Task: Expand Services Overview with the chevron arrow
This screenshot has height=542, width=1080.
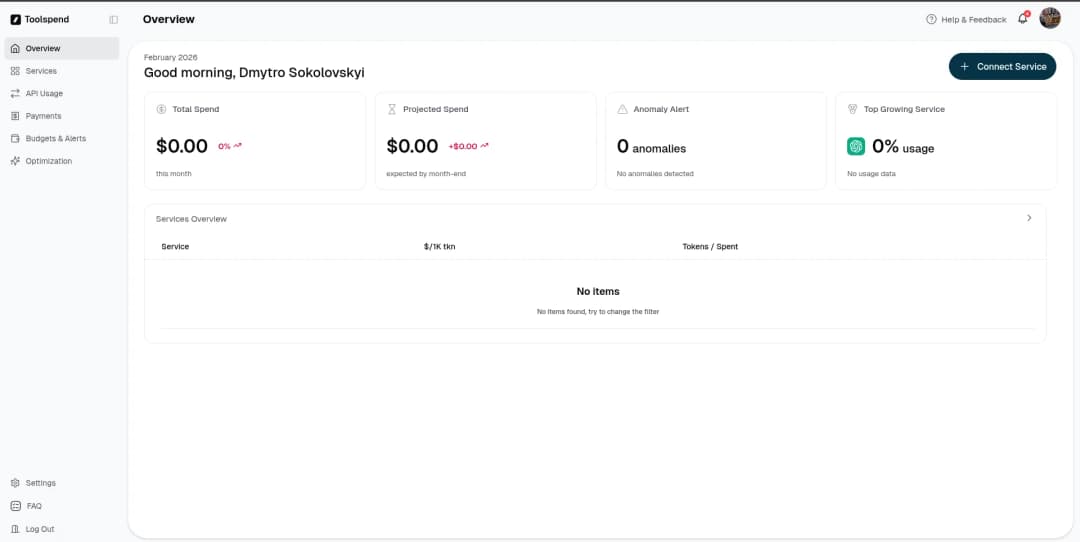Action: [1029, 218]
